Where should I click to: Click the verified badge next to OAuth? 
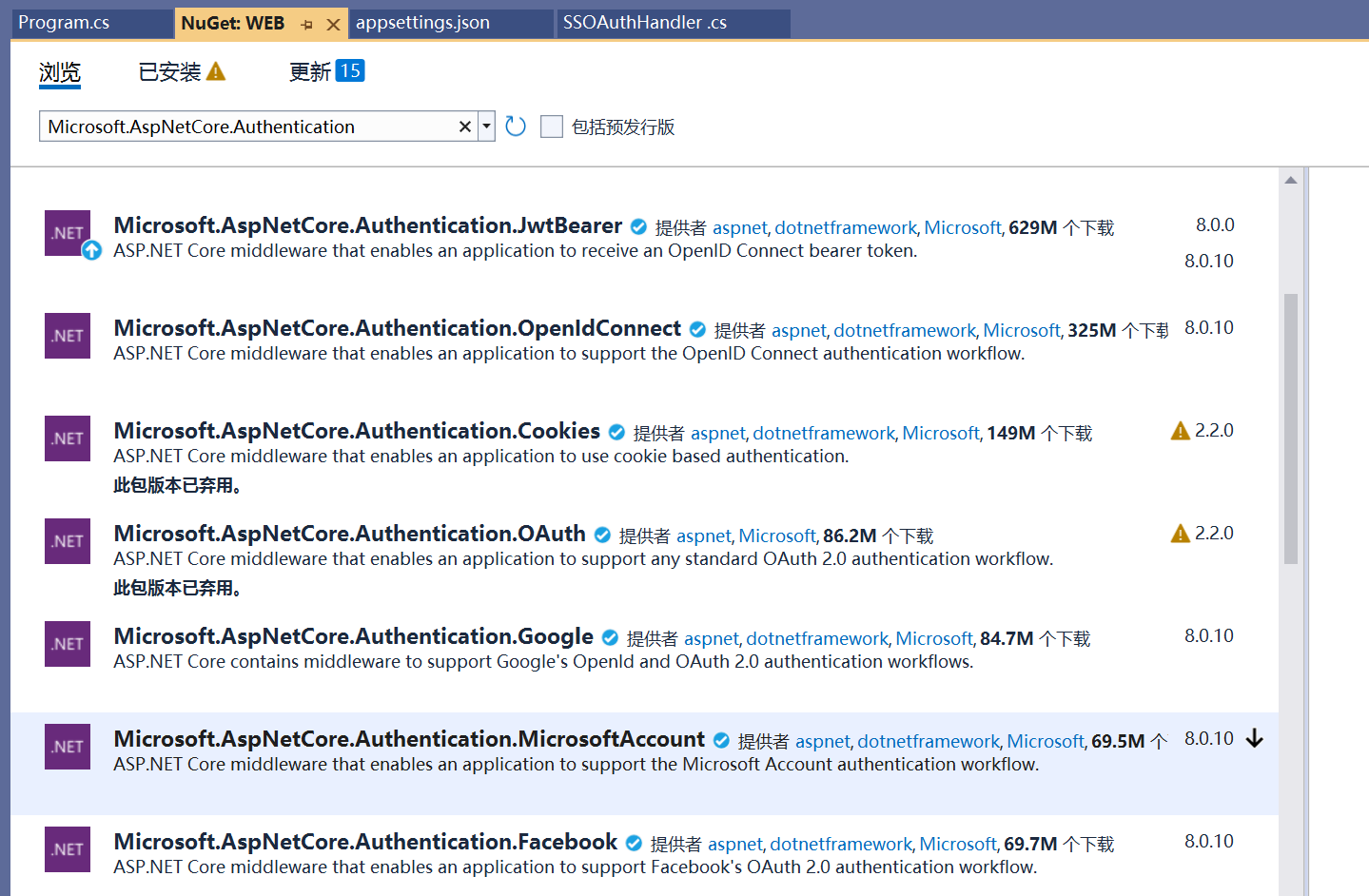coord(602,535)
